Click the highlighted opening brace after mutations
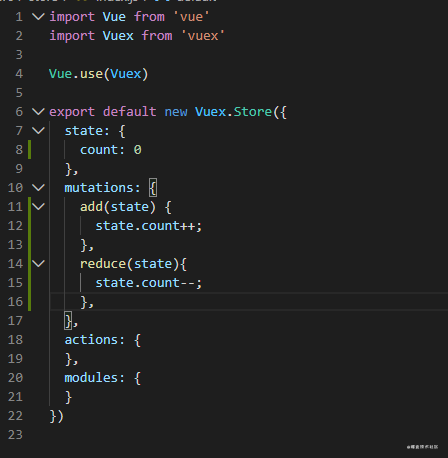Screen dimensions: 448x458 point(153,188)
